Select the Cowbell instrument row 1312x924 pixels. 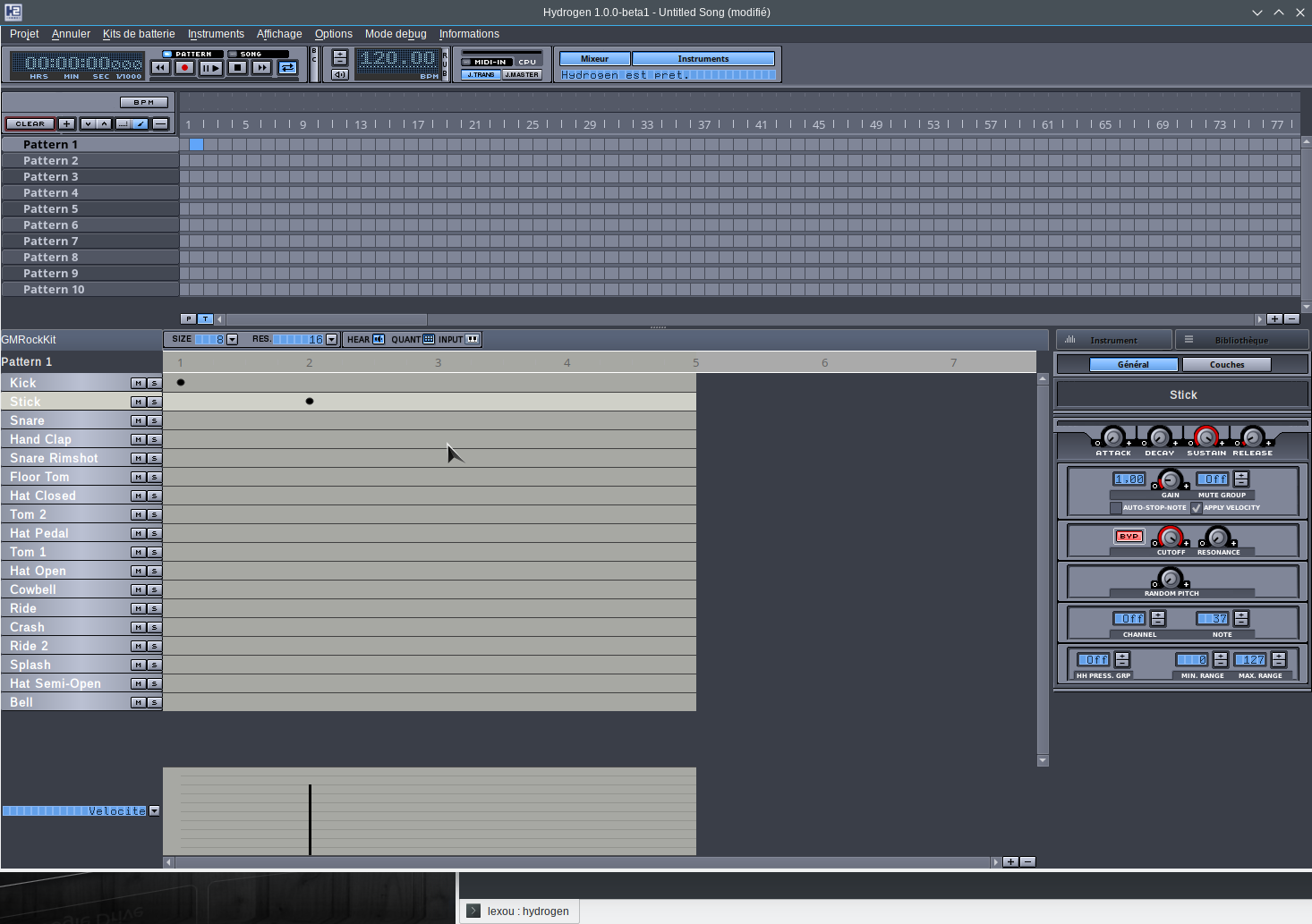click(81, 589)
